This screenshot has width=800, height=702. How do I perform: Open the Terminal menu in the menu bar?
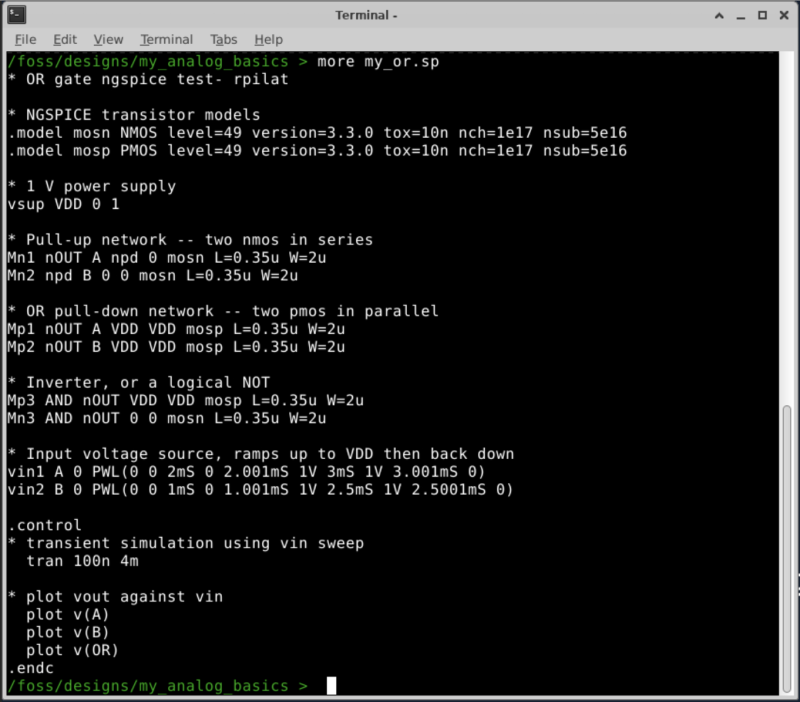coord(166,39)
